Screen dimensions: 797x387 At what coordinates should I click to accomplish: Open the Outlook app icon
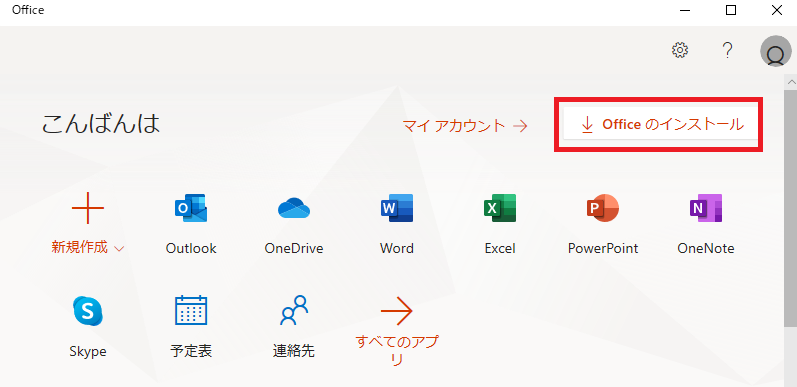pos(191,209)
